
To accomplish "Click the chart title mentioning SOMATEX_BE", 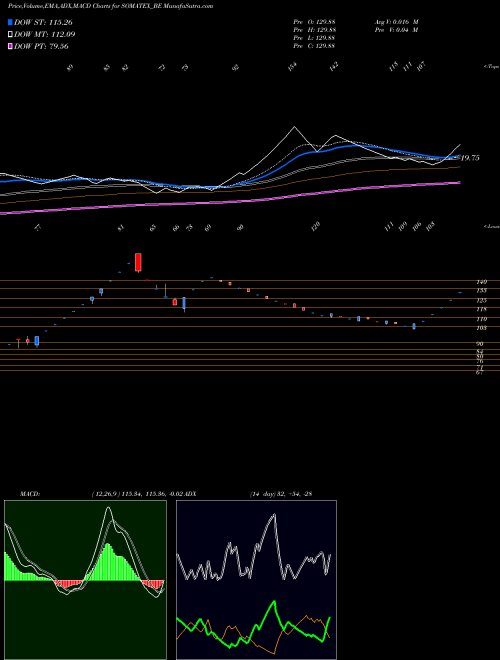I will (110, 6).
